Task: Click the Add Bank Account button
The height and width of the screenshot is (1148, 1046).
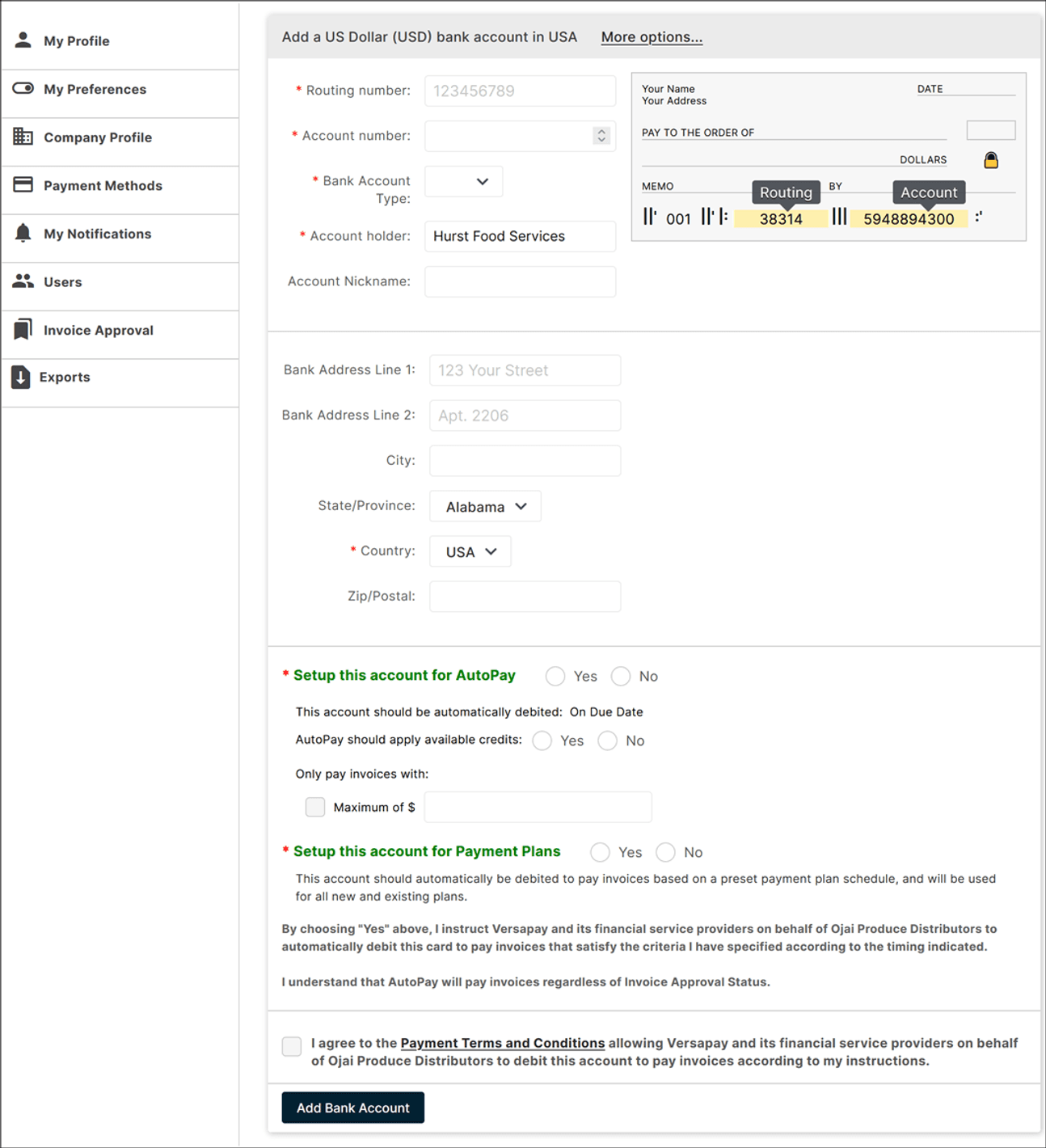Action: (x=353, y=1108)
